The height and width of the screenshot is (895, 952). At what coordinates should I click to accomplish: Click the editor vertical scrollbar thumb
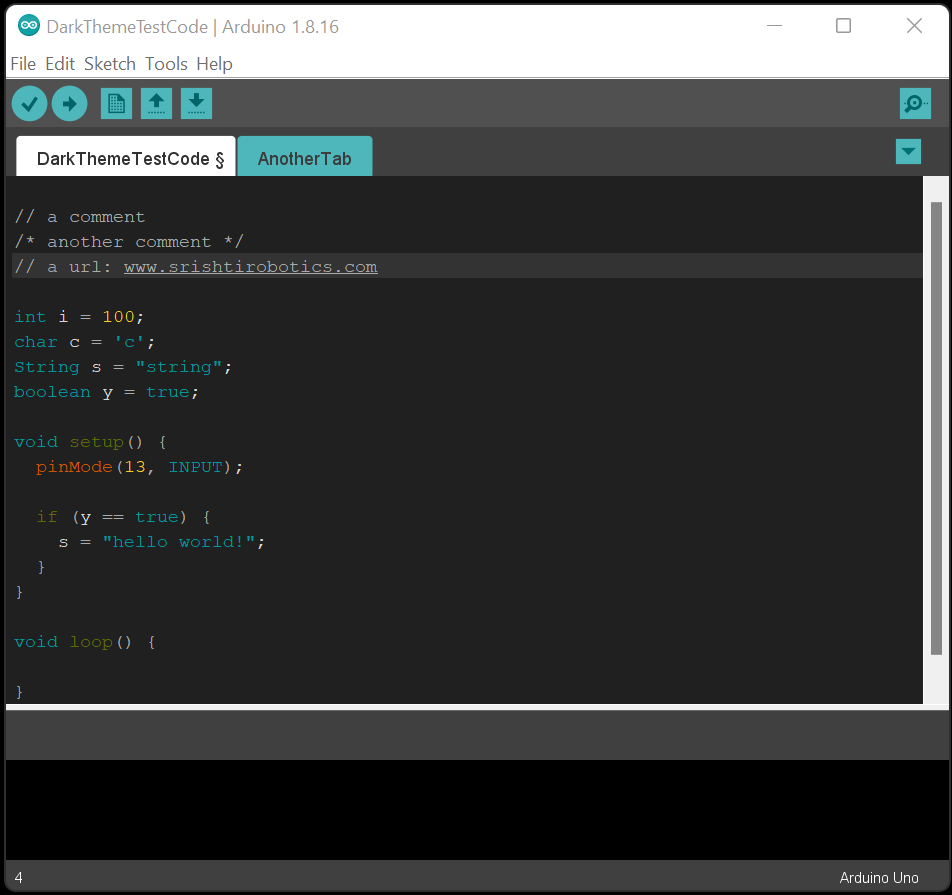coord(936,428)
